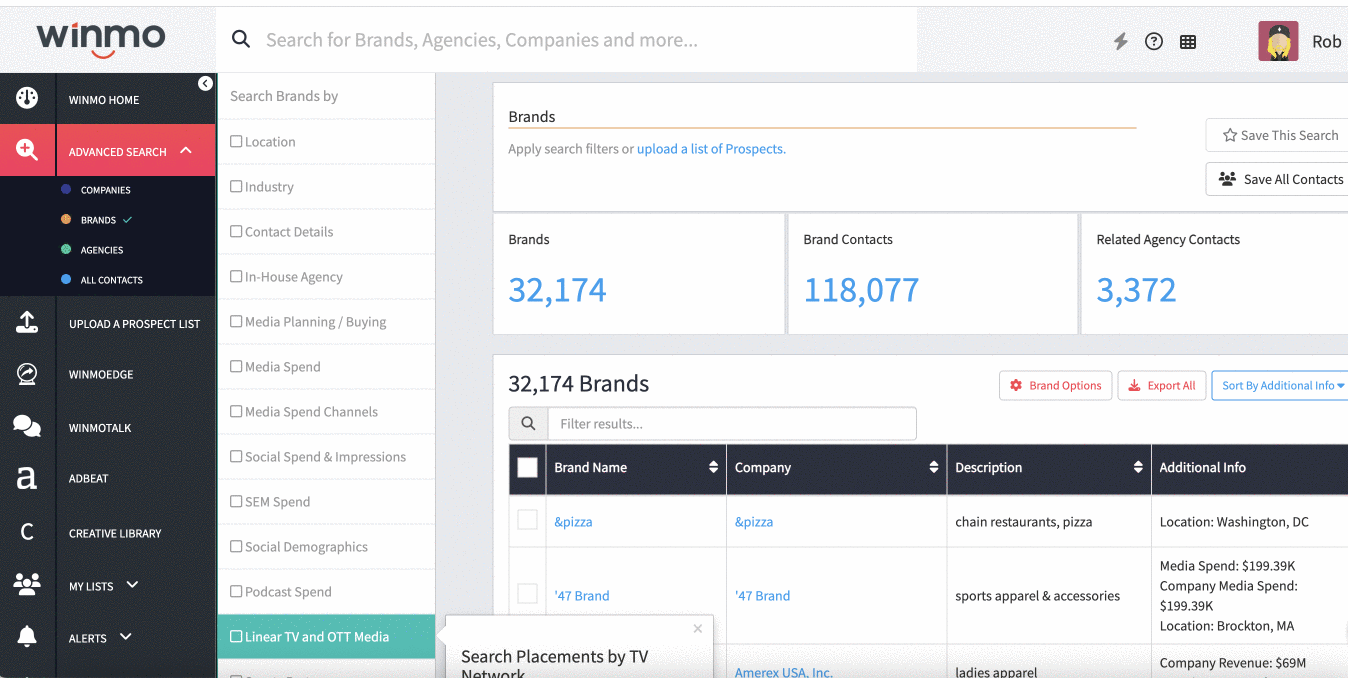1348x678 pixels.
Task: Check the Linear TV and OTT Media checkbox
Action: point(236,636)
